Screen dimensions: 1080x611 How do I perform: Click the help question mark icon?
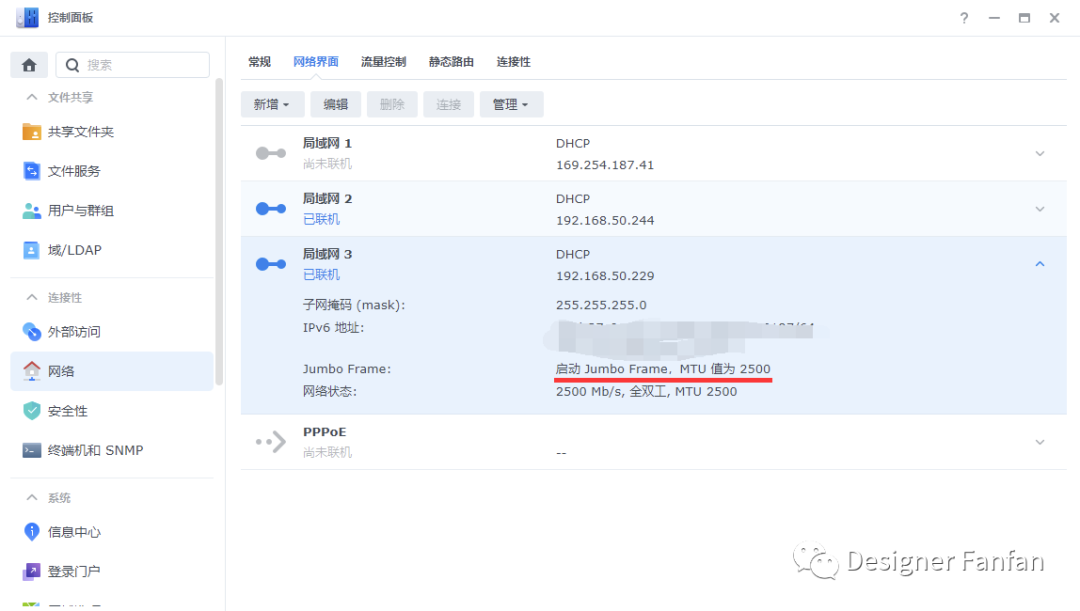point(963,17)
